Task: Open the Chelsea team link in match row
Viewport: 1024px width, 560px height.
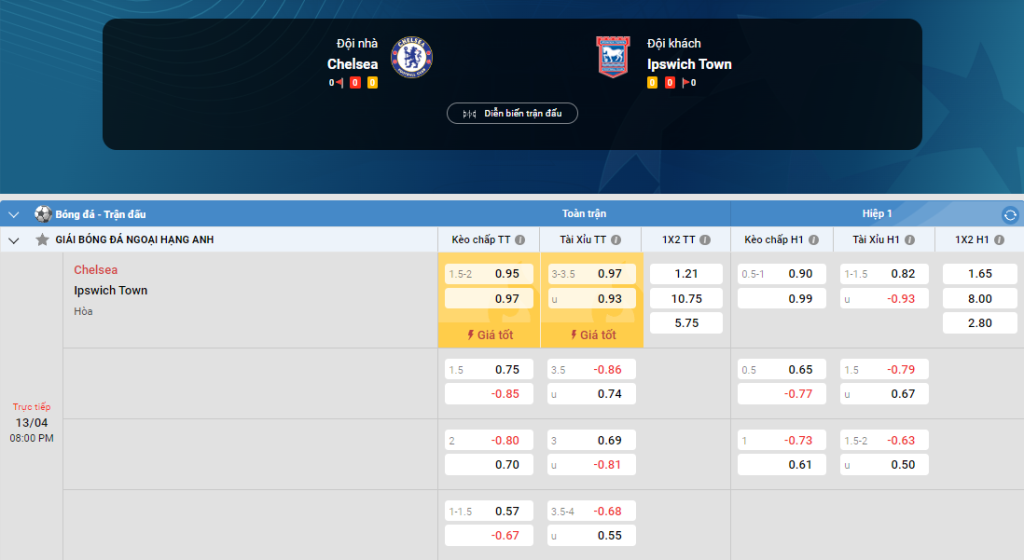Action: tap(95, 270)
